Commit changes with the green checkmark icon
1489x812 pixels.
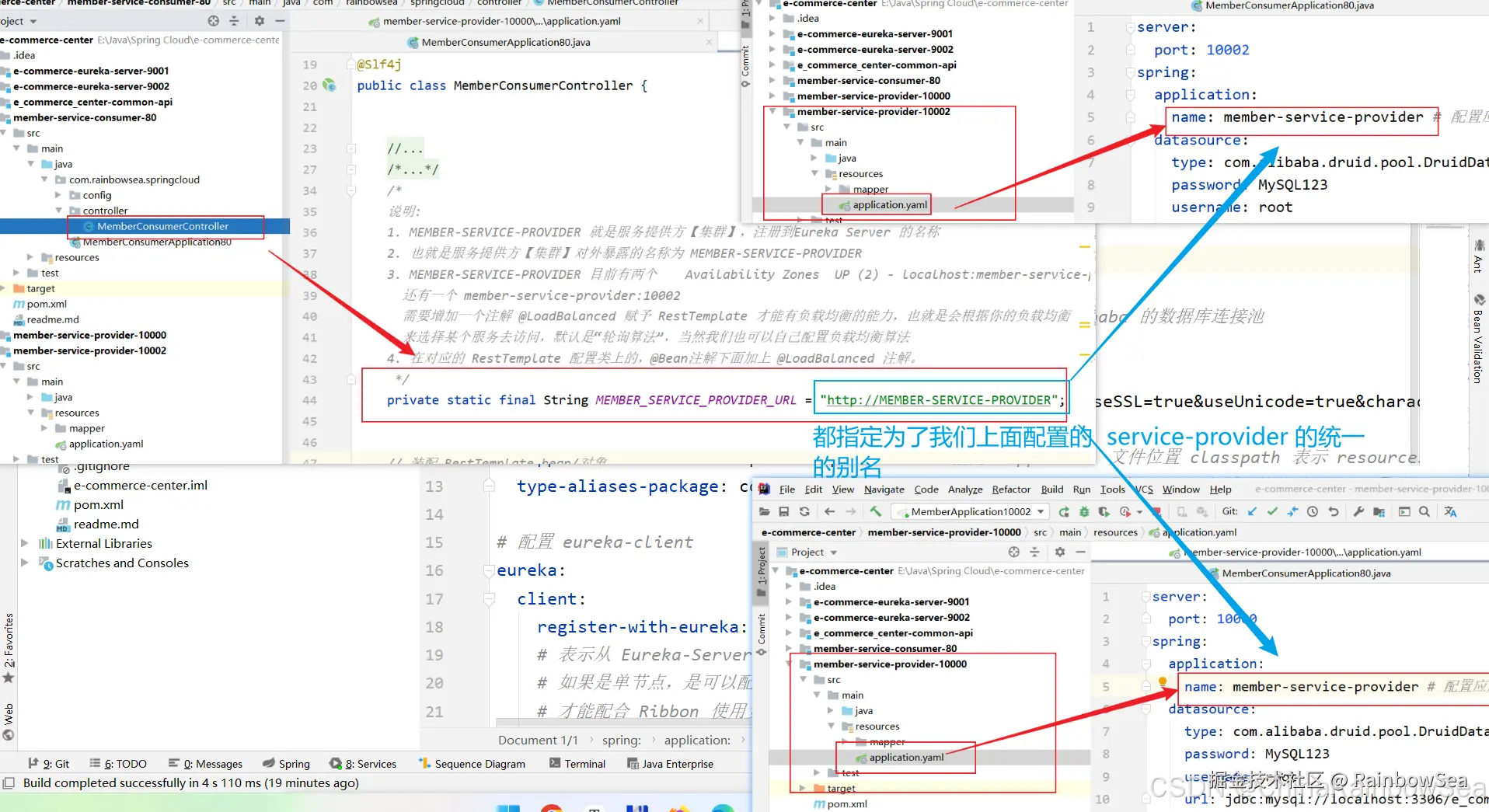[1272, 512]
